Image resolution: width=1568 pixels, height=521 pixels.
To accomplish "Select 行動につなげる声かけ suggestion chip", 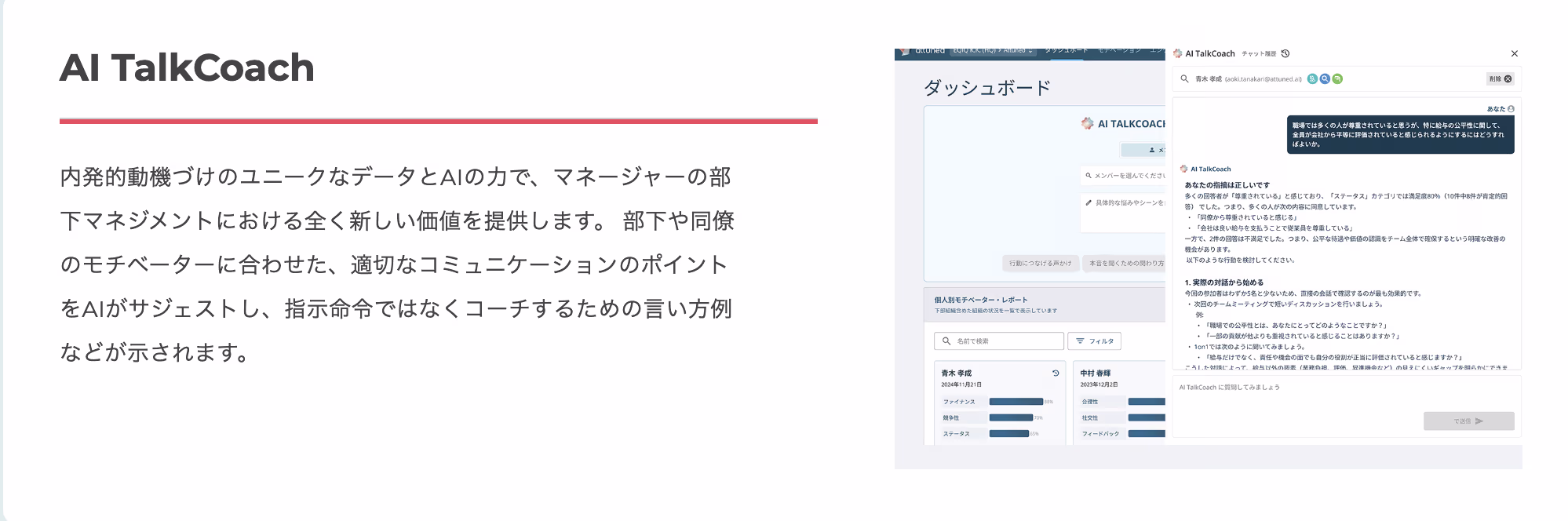I will (x=1040, y=264).
